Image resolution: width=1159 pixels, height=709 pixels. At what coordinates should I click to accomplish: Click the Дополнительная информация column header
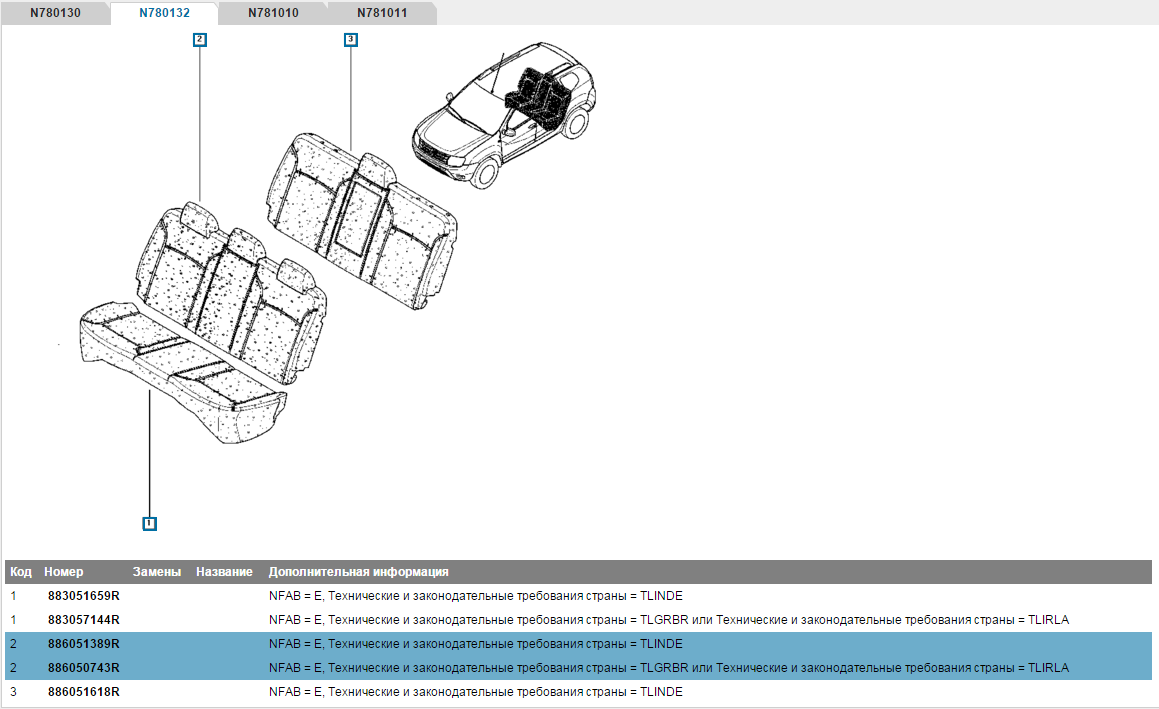[x=358, y=572]
